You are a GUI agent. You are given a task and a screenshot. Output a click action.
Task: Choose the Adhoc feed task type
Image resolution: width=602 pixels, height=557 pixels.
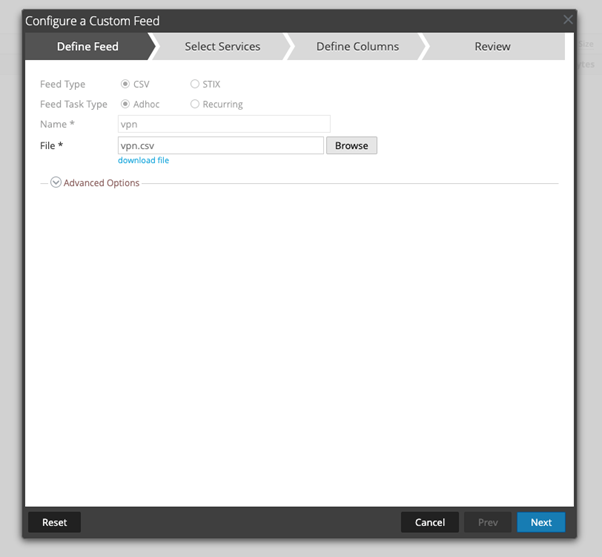tap(125, 104)
